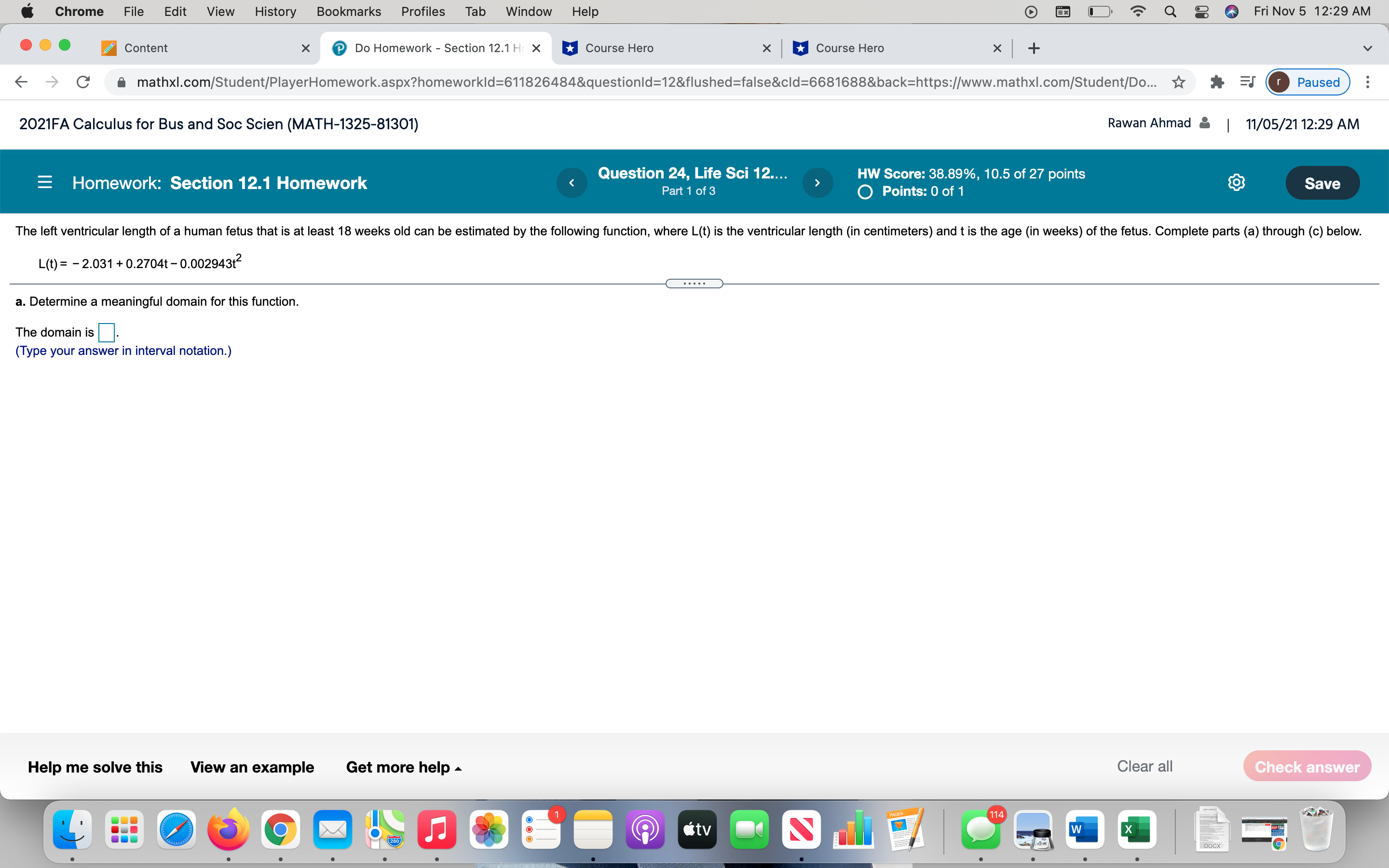Image resolution: width=1389 pixels, height=868 pixels.
Task: Click the Save button
Action: [1322, 183]
